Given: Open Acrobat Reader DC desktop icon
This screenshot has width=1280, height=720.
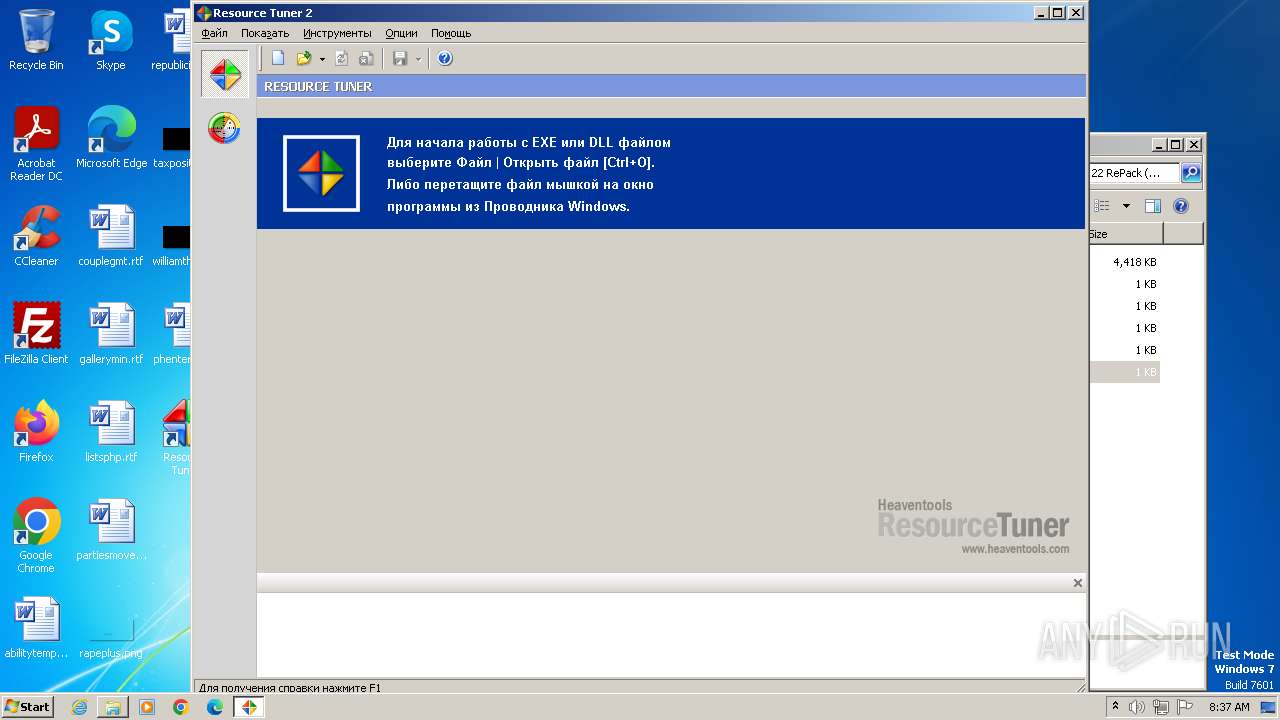Looking at the screenshot, I should point(36,144).
